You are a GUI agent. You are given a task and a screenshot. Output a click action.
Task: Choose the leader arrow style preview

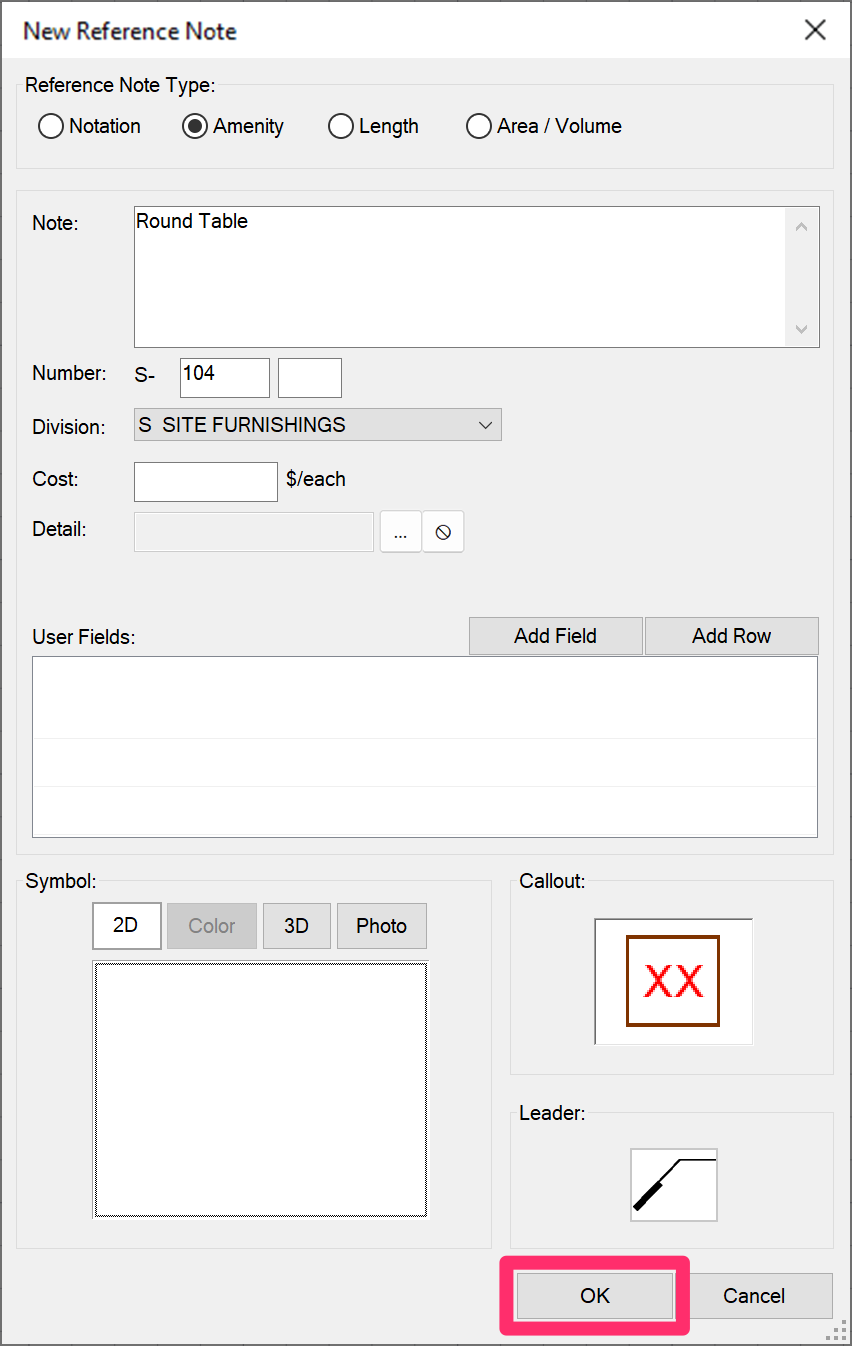click(x=674, y=1185)
